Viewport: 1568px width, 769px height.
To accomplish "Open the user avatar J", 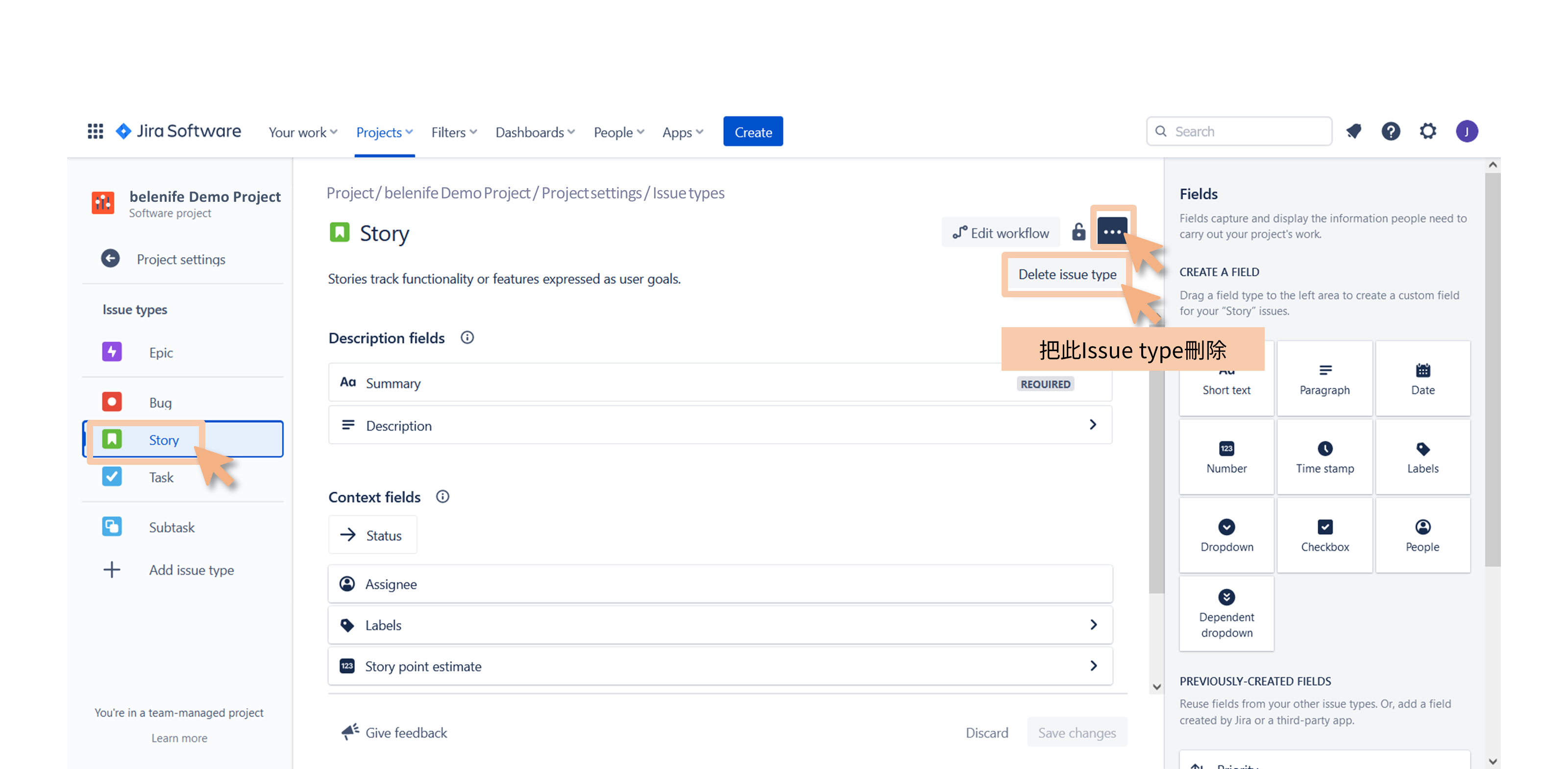I will 1467,131.
